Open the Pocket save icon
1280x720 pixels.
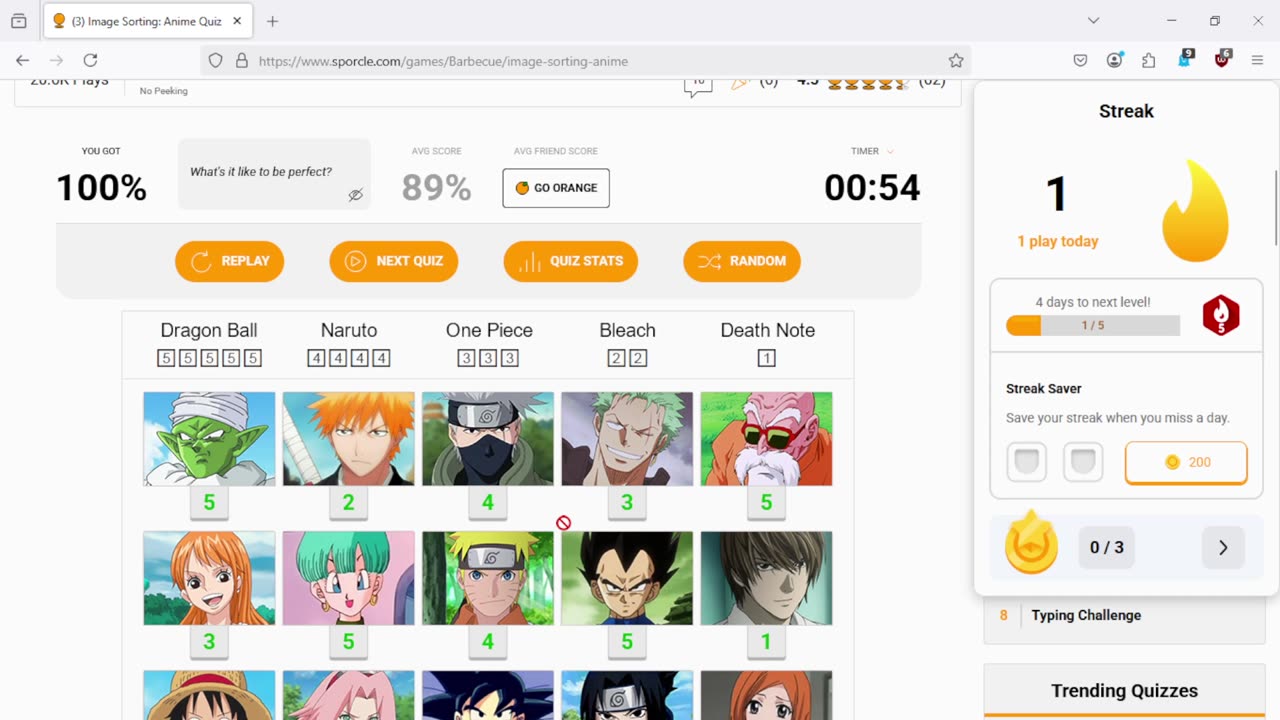pos(1080,60)
